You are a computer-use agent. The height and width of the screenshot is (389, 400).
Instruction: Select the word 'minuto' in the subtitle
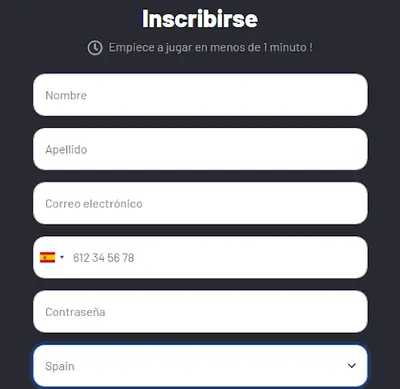click(x=288, y=47)
